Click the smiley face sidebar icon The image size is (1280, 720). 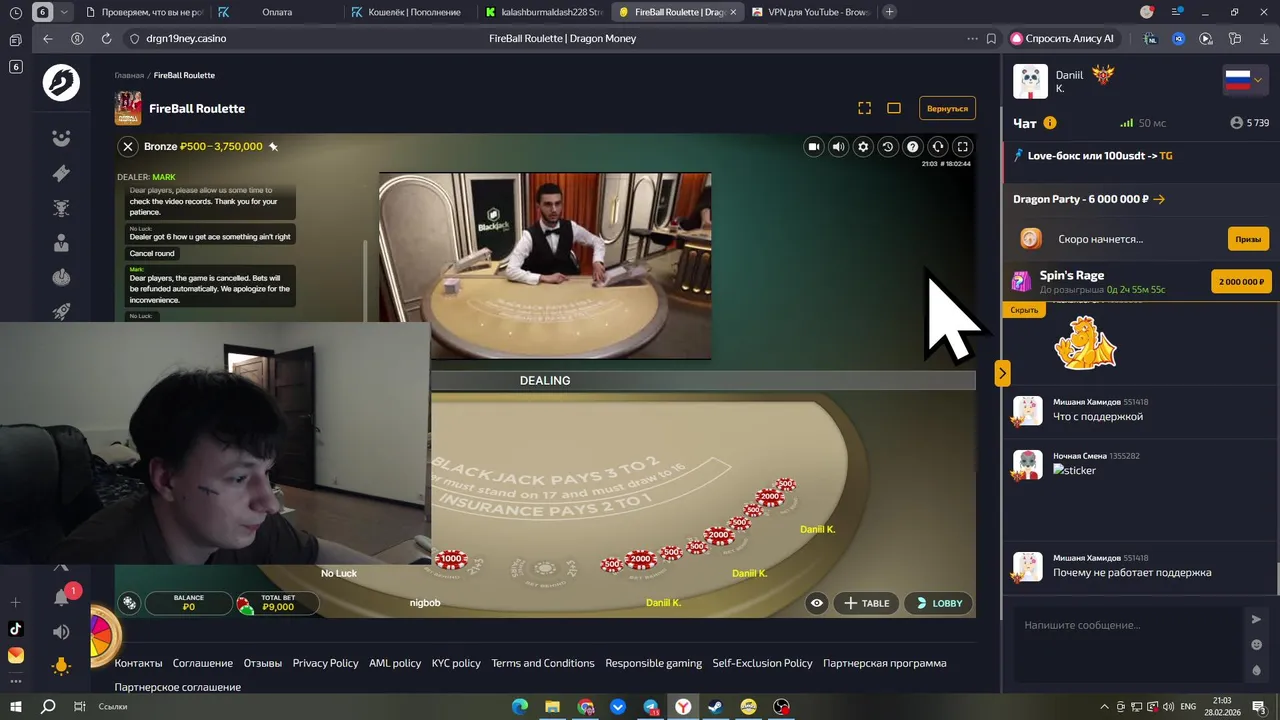point(61,138)
